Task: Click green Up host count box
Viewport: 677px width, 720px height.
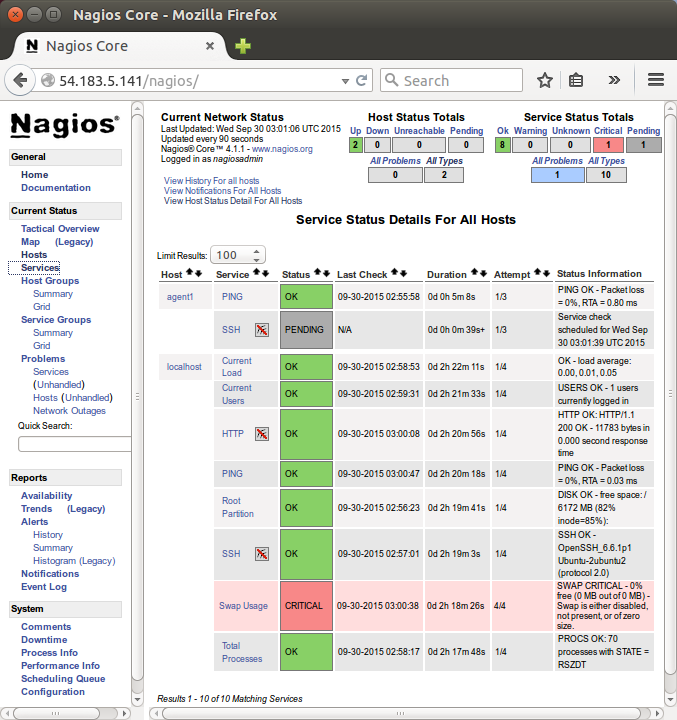Action: click(x=355, y=145)
